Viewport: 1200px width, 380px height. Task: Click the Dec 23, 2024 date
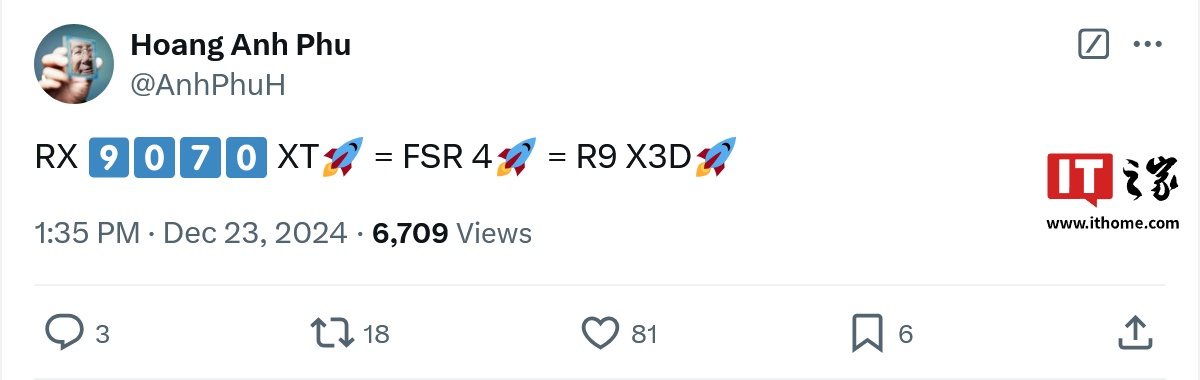(x=255, y=233)
